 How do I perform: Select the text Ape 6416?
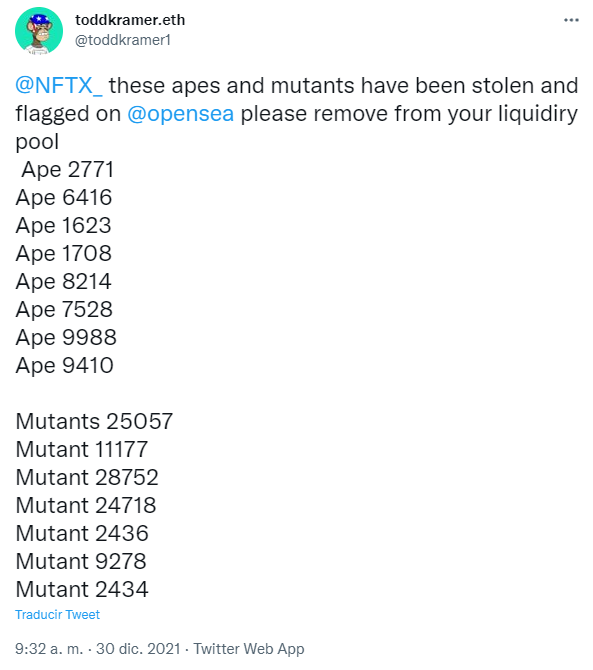click(x=64, y=197)
